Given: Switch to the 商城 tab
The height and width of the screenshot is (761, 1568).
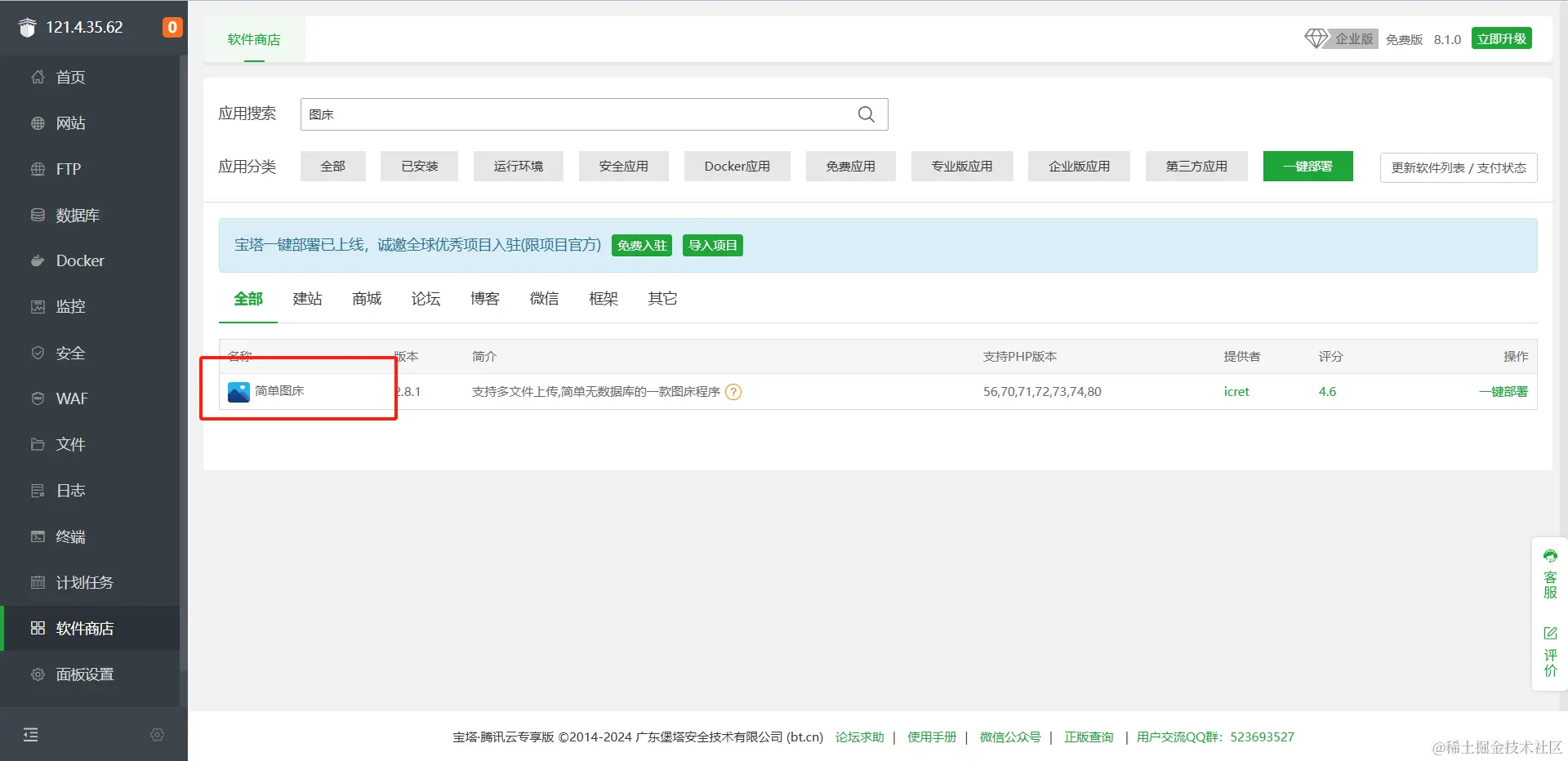Looking at the screenshot, I should click(367, 299).
